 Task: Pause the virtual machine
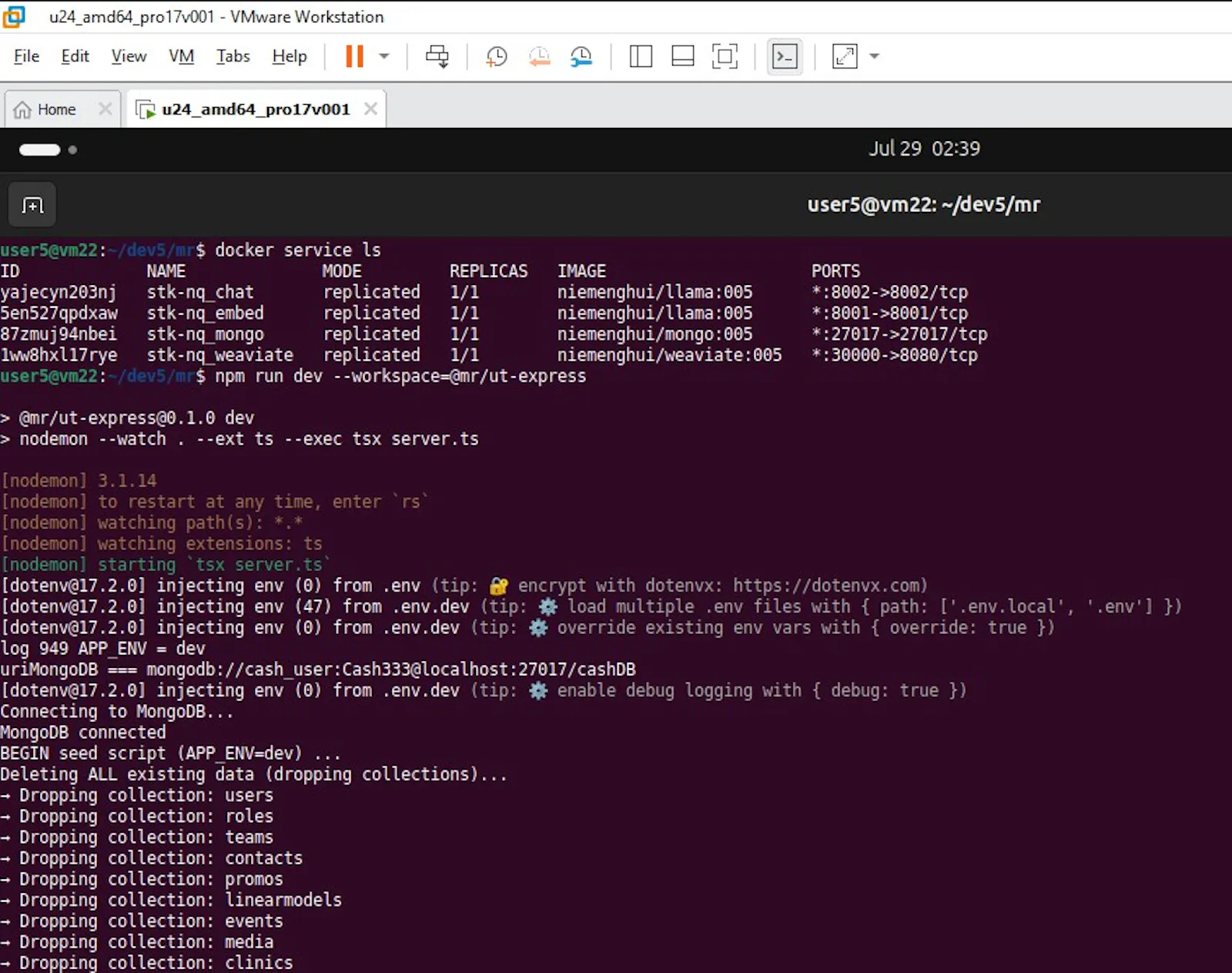(354, 56)
